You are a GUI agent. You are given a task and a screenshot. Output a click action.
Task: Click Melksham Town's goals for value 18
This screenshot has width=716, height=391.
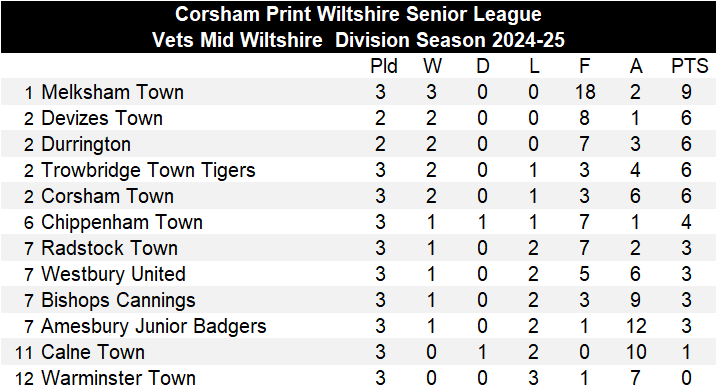coord(585,92)
